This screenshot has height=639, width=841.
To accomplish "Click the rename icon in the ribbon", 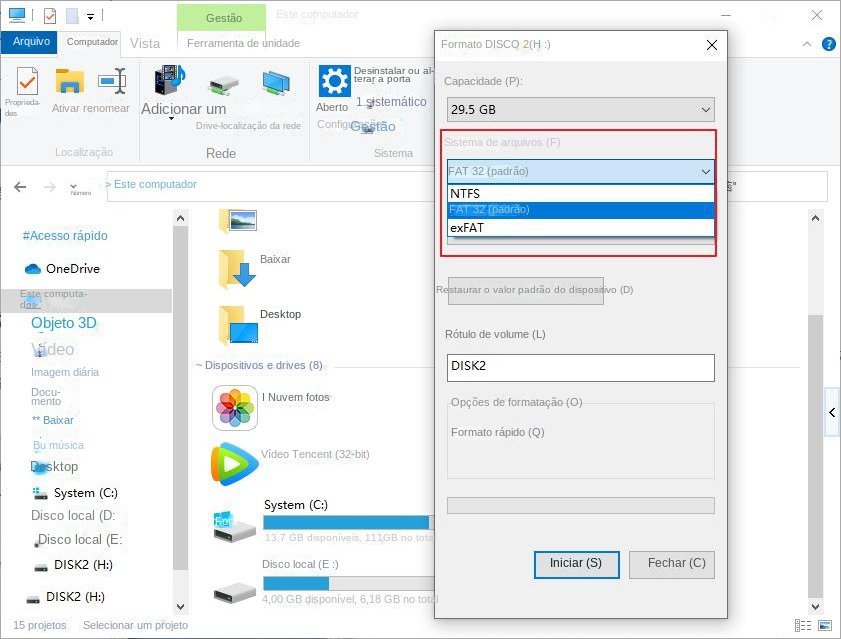I will pos(112,82).
